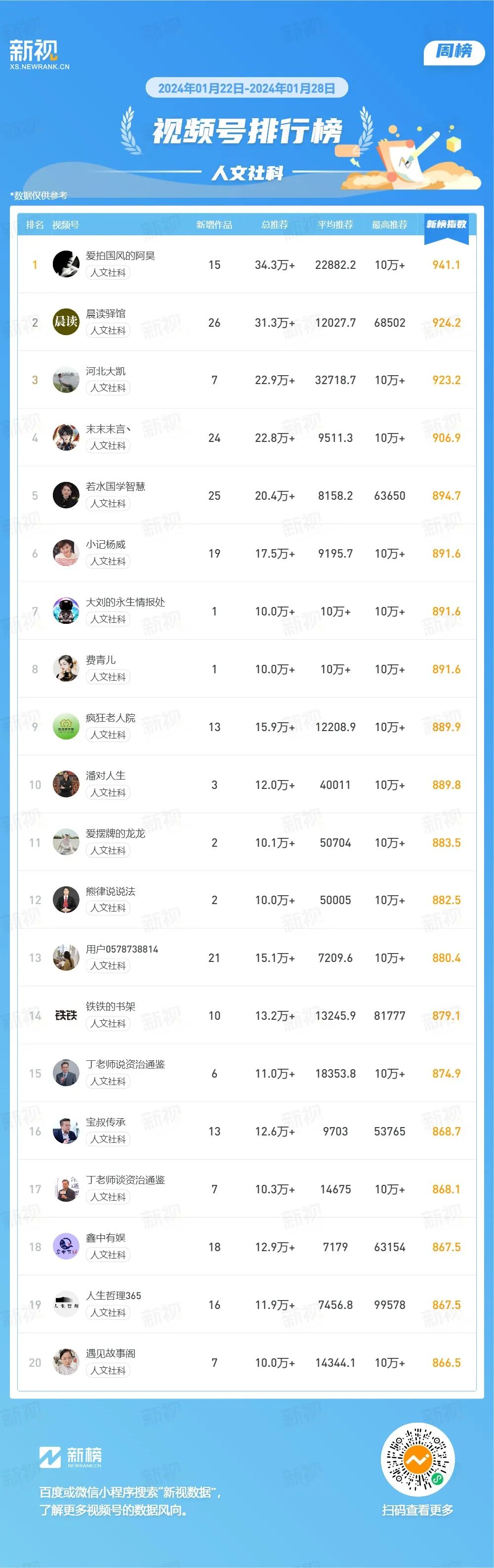Click the 总推荐 column header
Image resolution: width=494 pixels, height=1568 pixels.
274,224
